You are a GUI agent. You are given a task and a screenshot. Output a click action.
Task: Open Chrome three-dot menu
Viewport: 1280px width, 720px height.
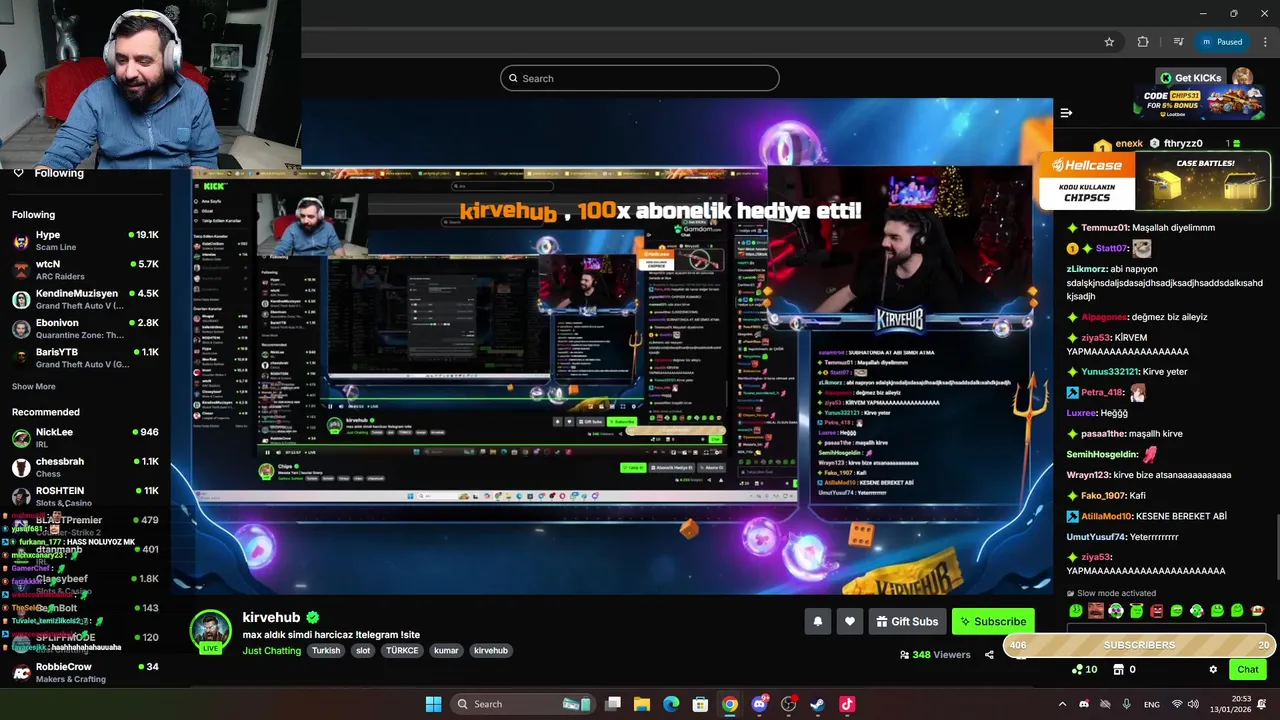coord(1266,42)
